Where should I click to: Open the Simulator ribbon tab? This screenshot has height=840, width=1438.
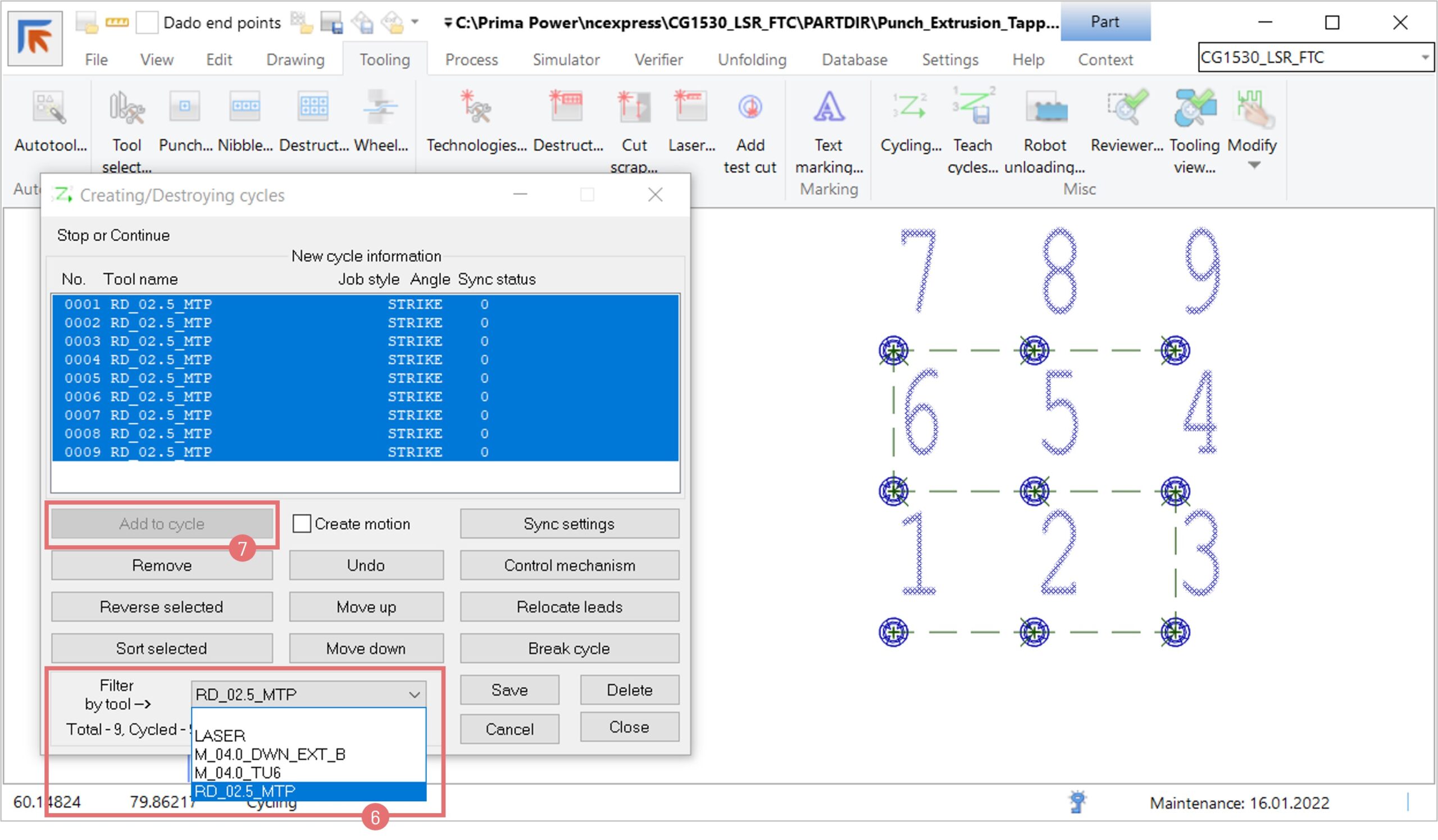tap(566, 60)
